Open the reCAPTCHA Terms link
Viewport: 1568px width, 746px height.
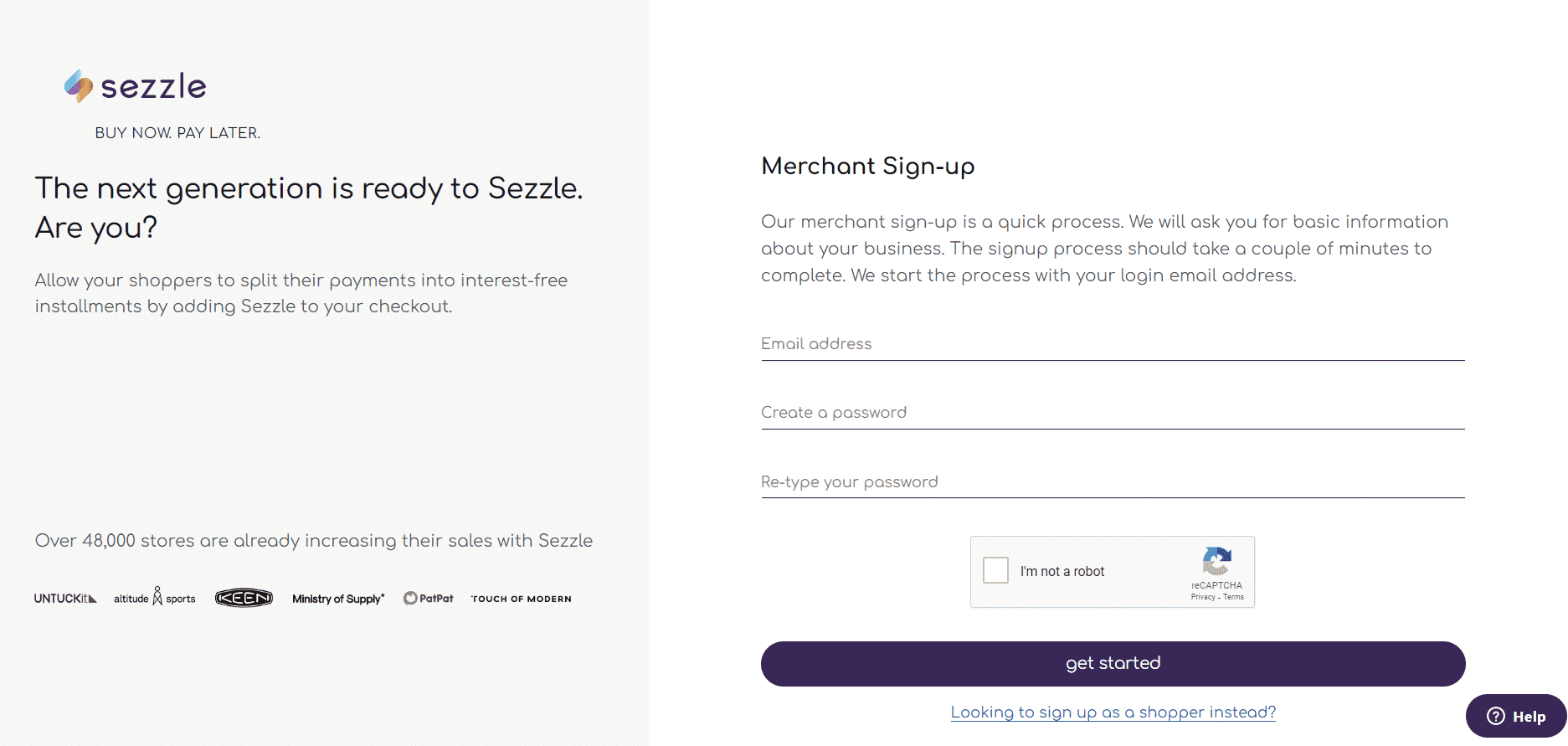pos(1233,597)
